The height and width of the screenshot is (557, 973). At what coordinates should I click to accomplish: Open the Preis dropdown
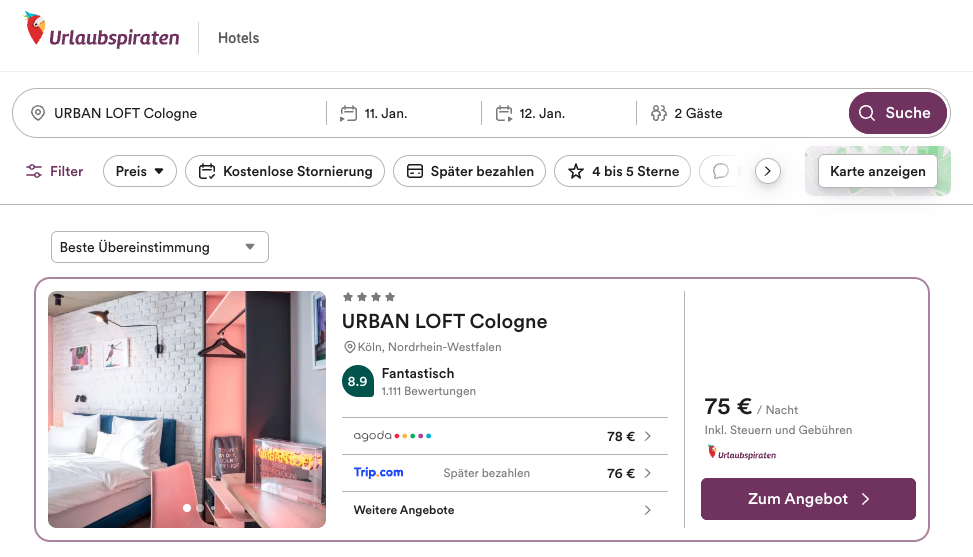click(x=140, y=171)
